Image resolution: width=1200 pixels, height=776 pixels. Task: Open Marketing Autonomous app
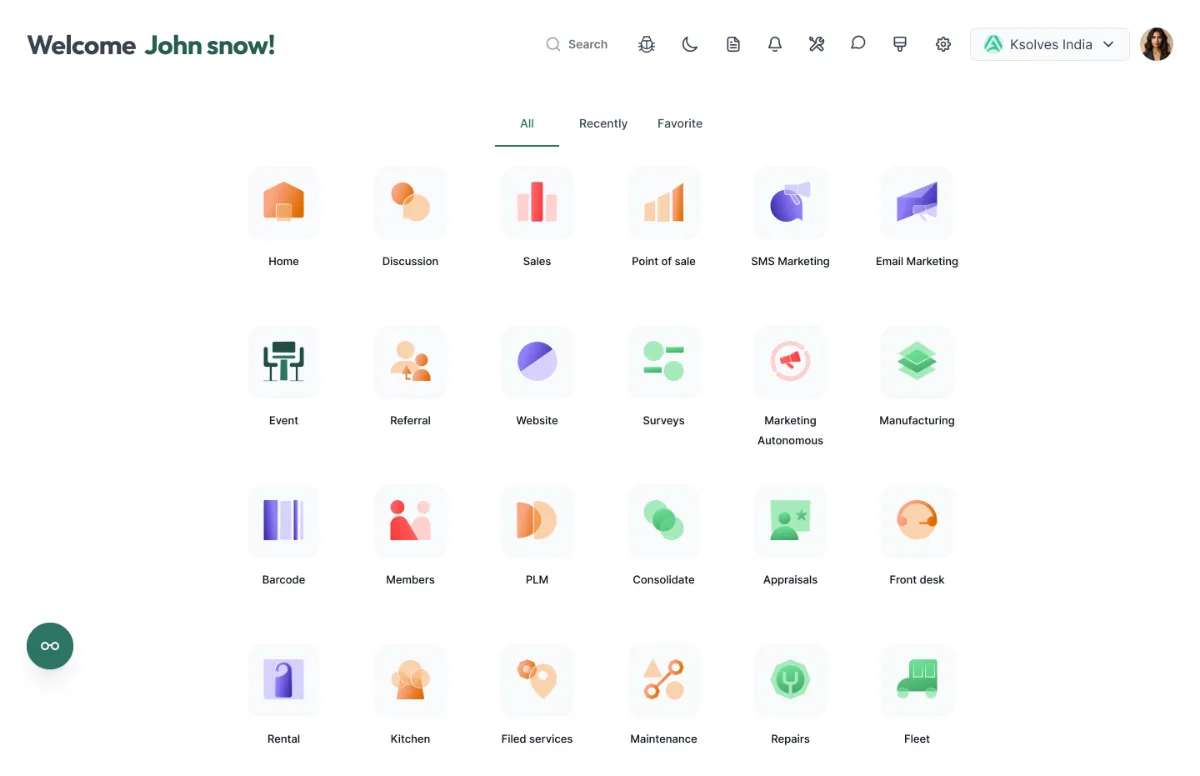click(x=790, y=361)
